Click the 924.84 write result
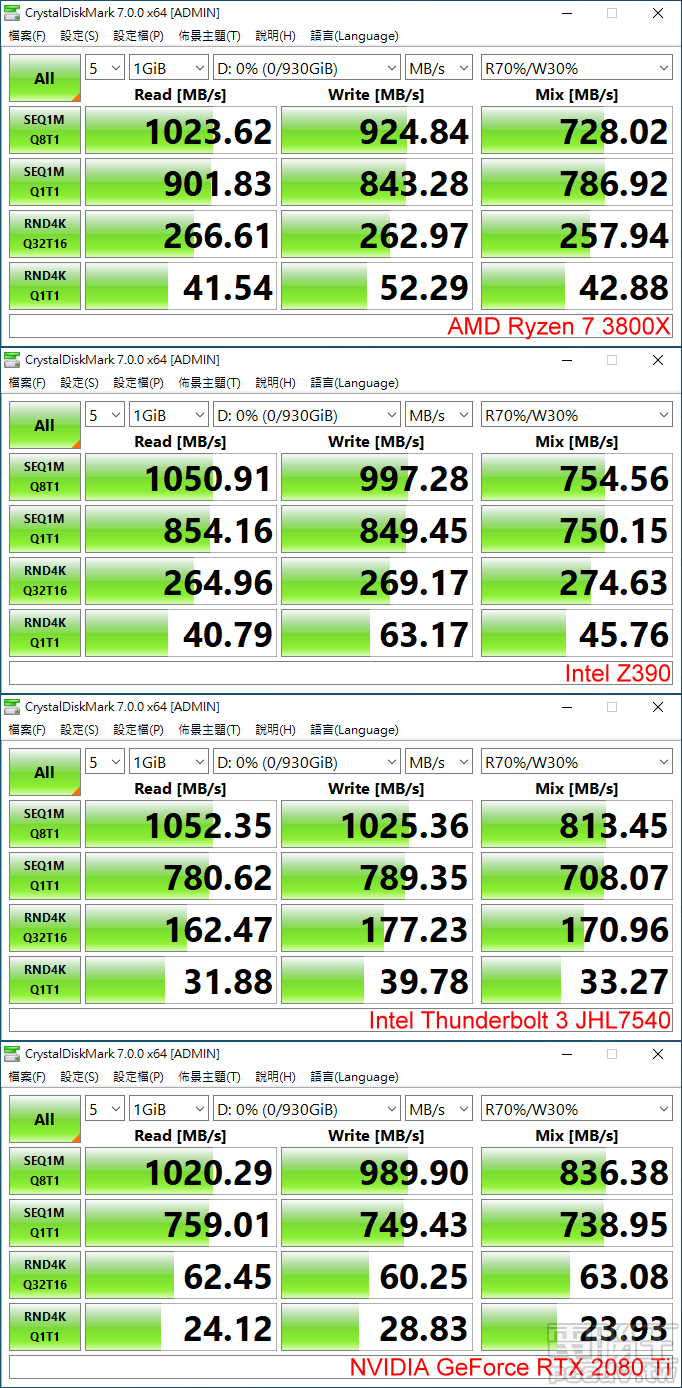Viewport: 682px width, 1388px height. click(x=377, y=131)
